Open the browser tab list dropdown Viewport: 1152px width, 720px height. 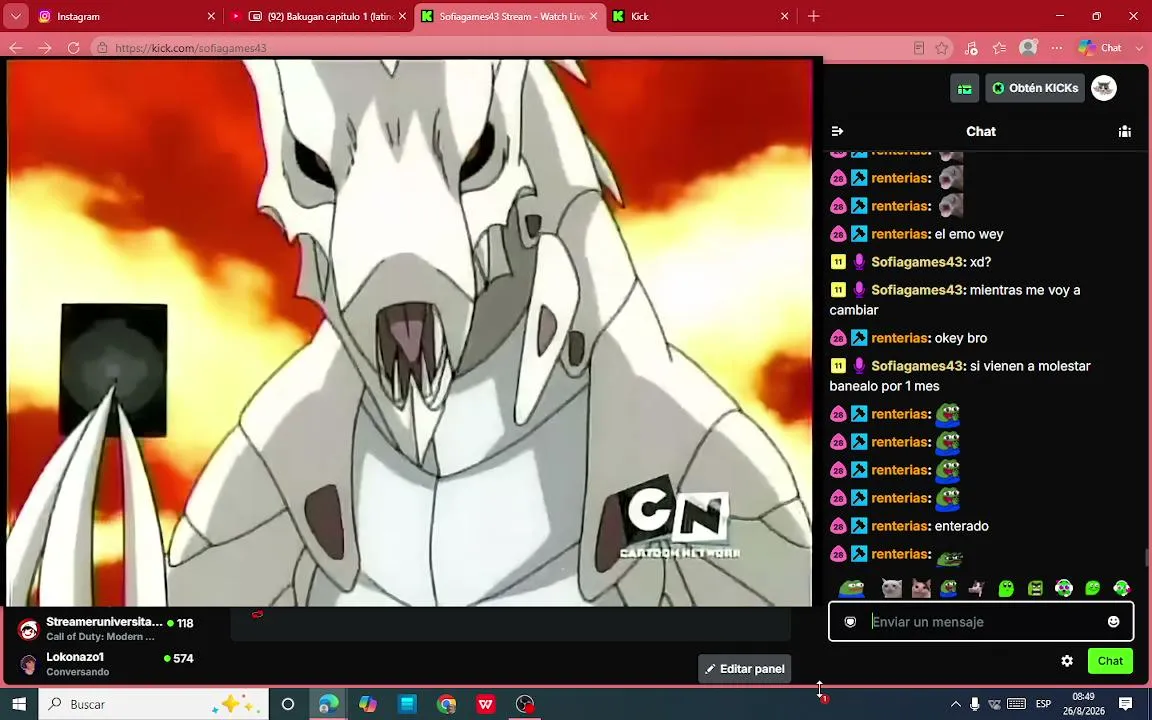point(15,16)
